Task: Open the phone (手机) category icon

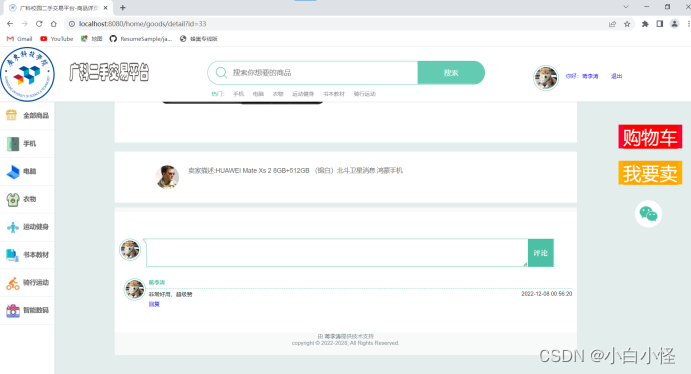Action: [x=13, y=144]
